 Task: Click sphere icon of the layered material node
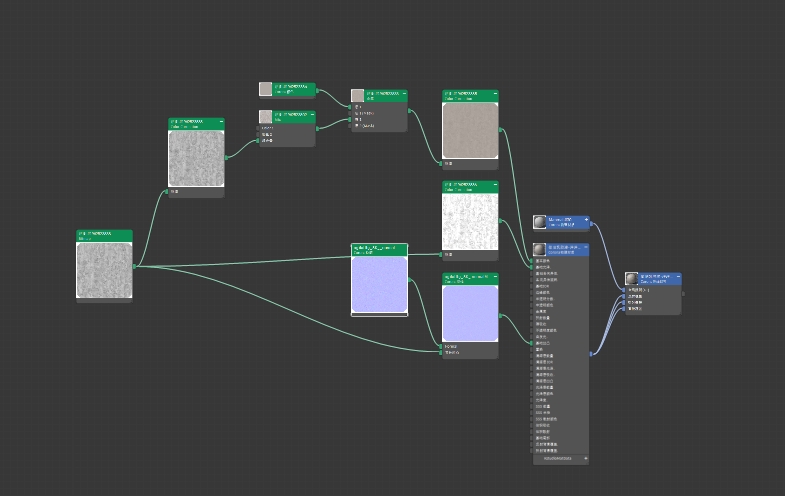(631, 279)
